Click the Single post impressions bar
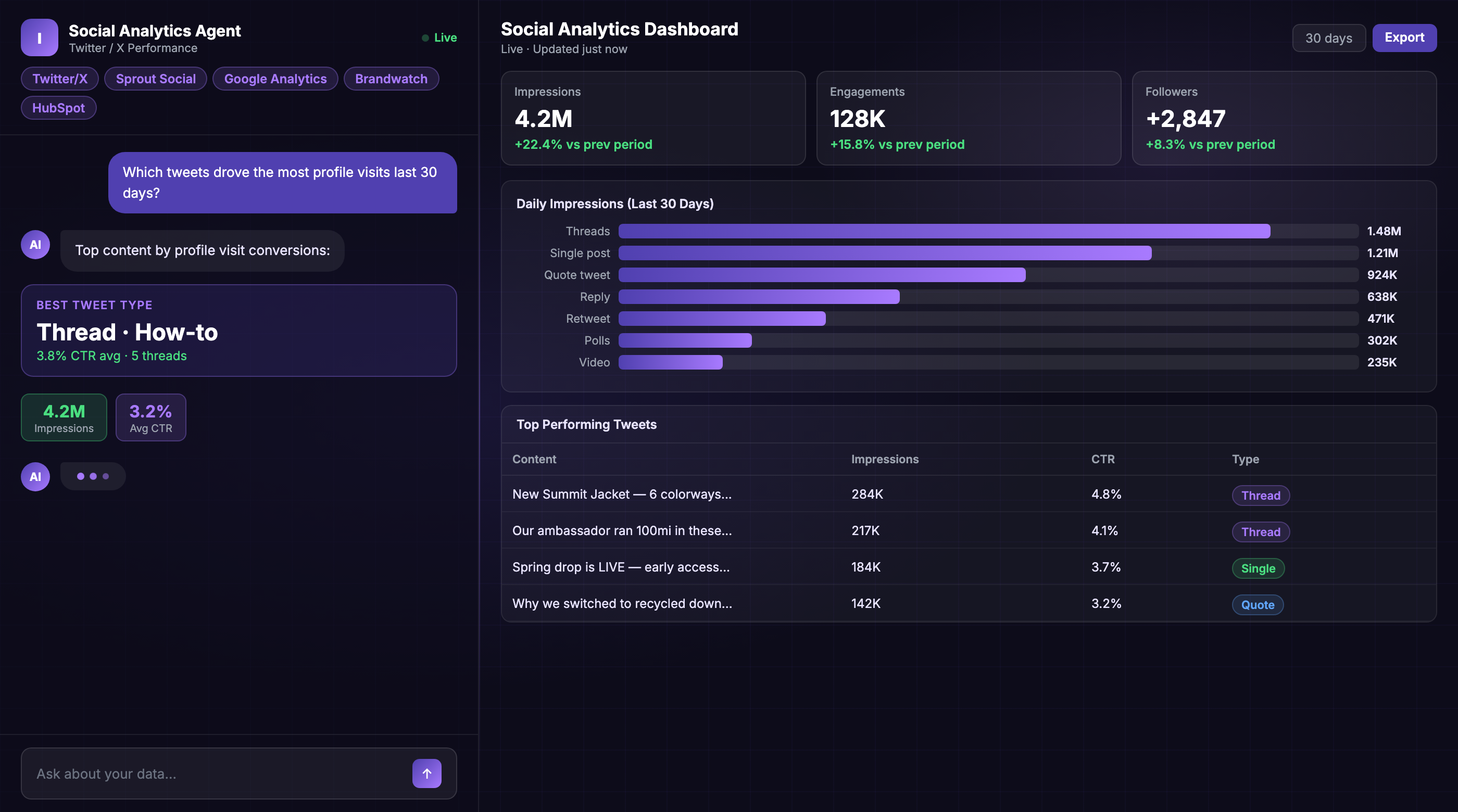The width and height of the screenshot is (1458, 812). click(885, 253)
